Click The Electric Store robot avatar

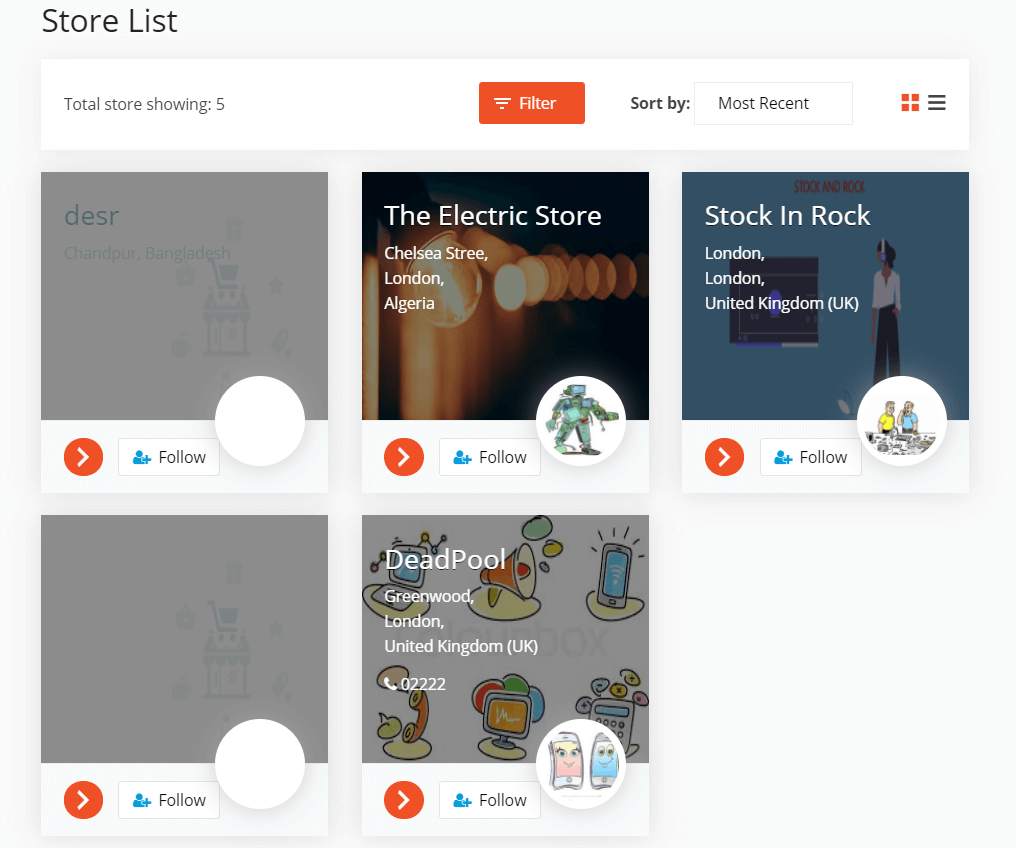tap(581, 421)
